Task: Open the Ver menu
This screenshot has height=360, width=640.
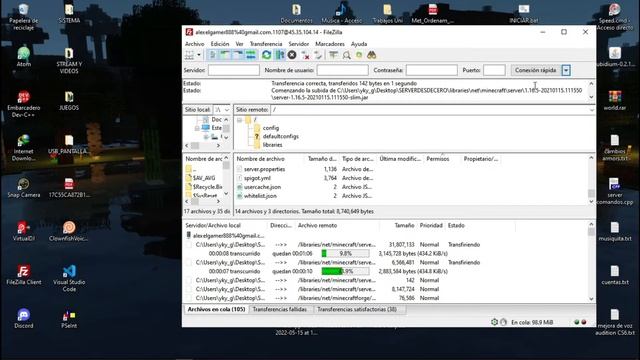Action: click(240, 44)
